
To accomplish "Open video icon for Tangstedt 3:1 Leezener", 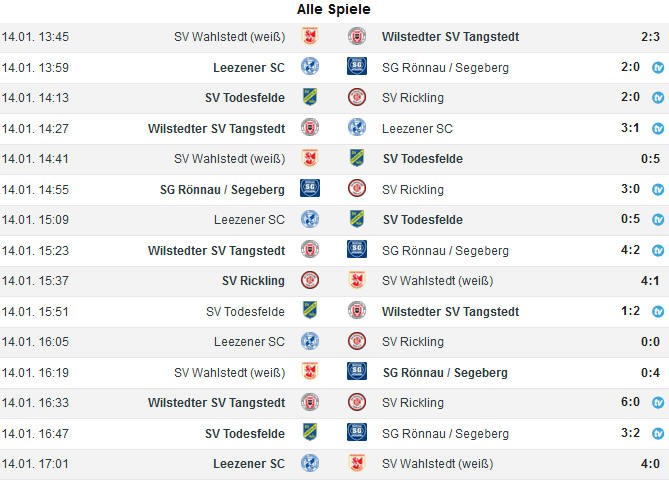I will point(658,128).
